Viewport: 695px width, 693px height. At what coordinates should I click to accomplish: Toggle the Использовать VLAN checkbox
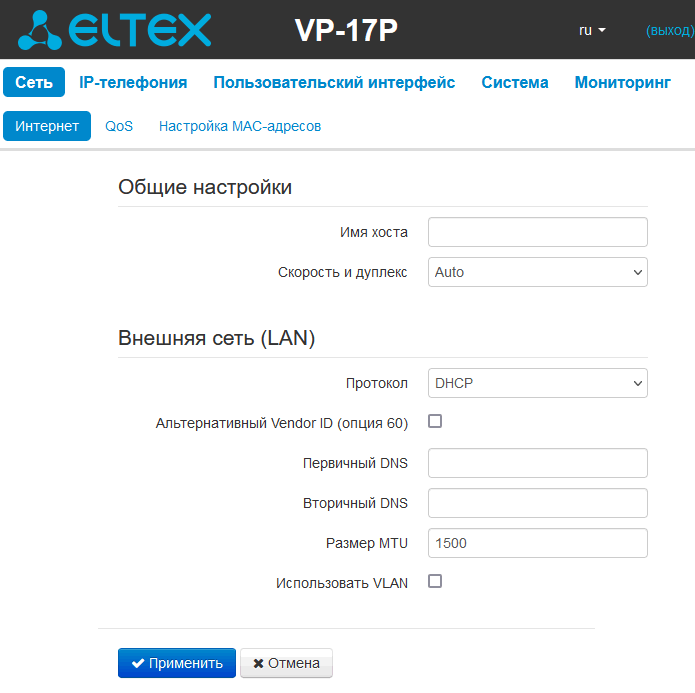(x=435, y=581)
